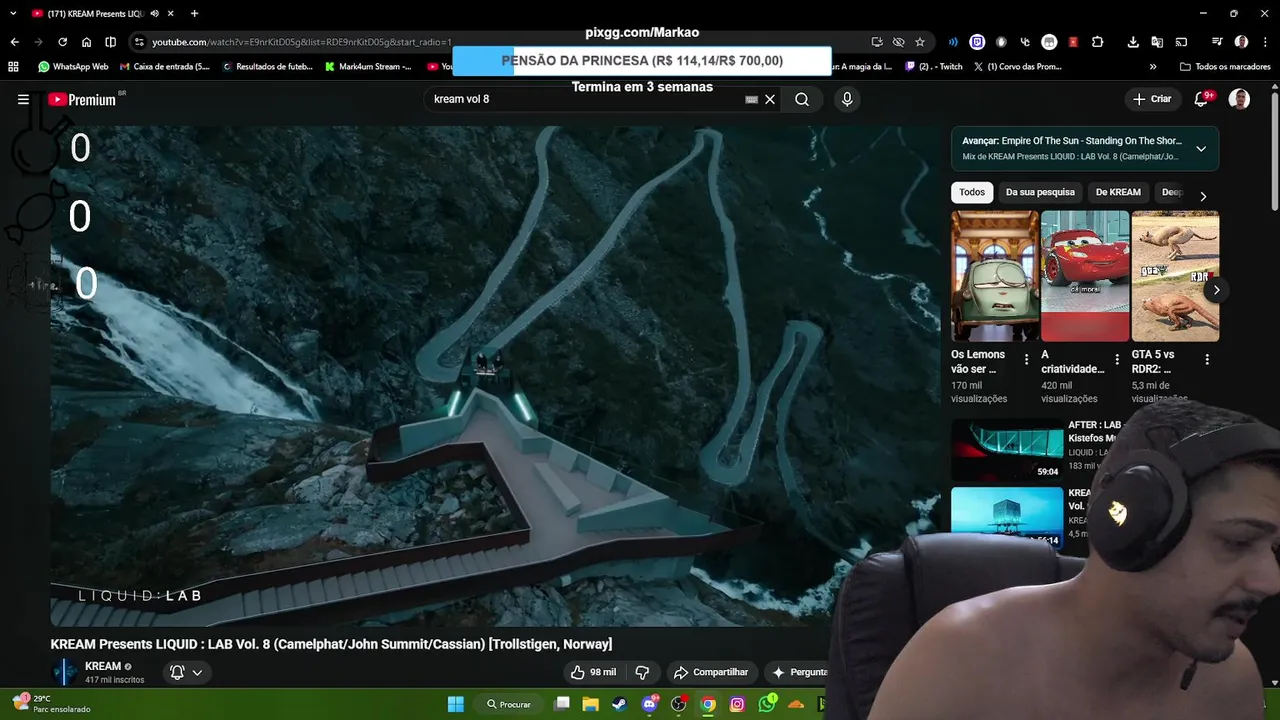Open the Chrome profile avatar

pos(1241,42)
